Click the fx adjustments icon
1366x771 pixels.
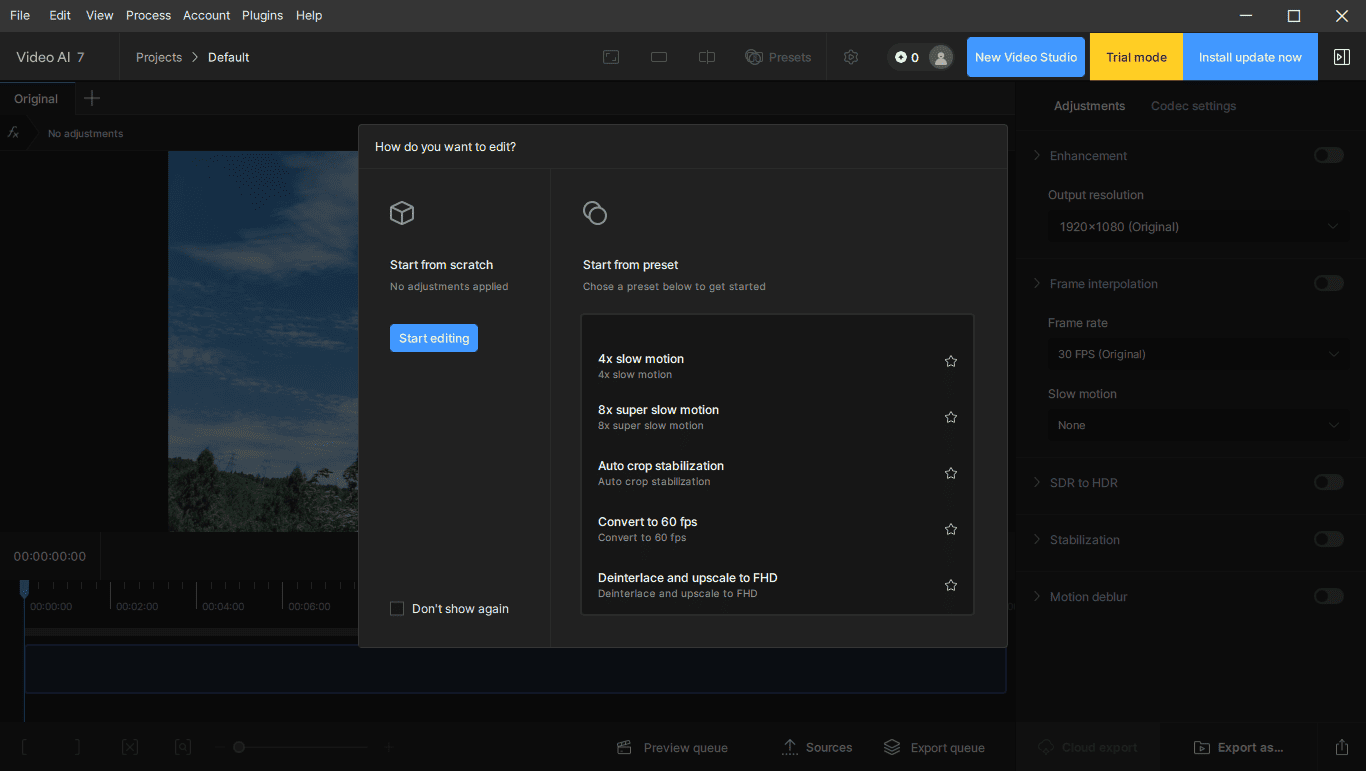14,132
